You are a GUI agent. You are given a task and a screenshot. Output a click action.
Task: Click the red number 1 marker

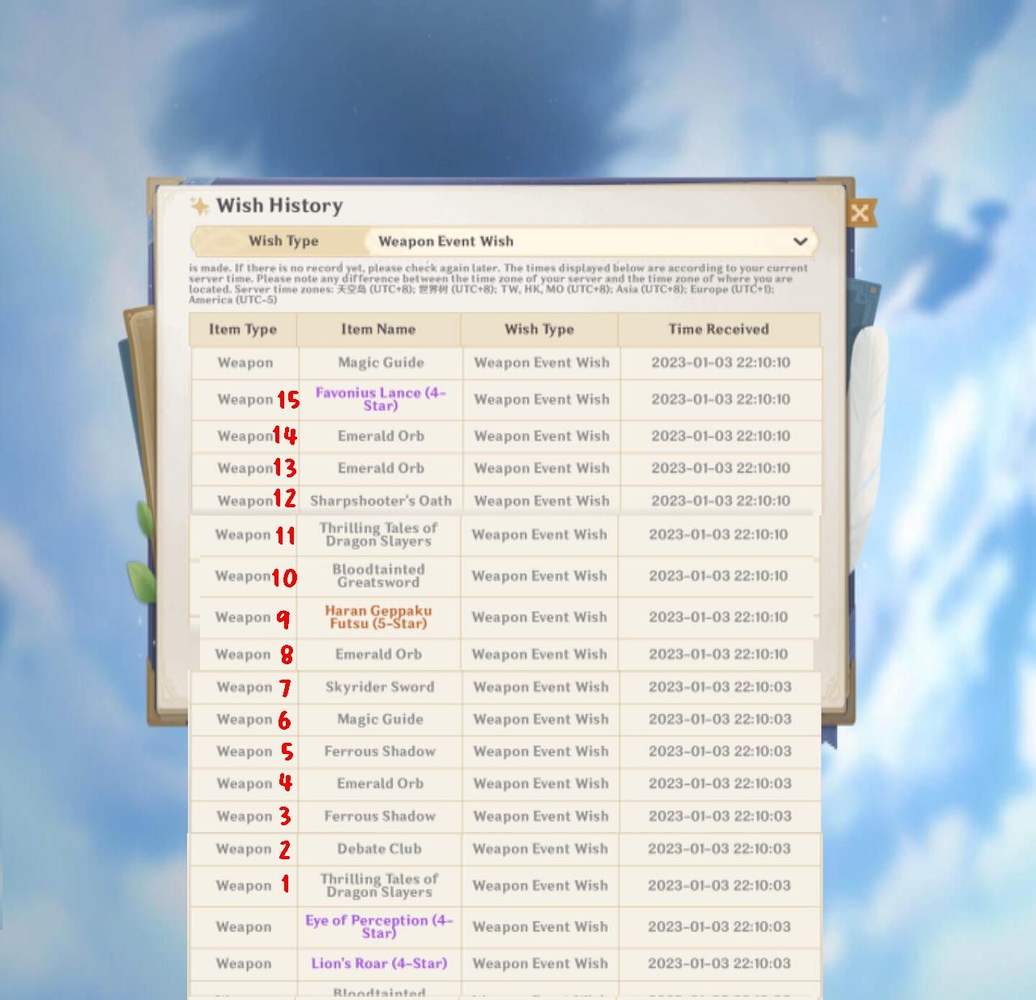click(x=284, y=884)
